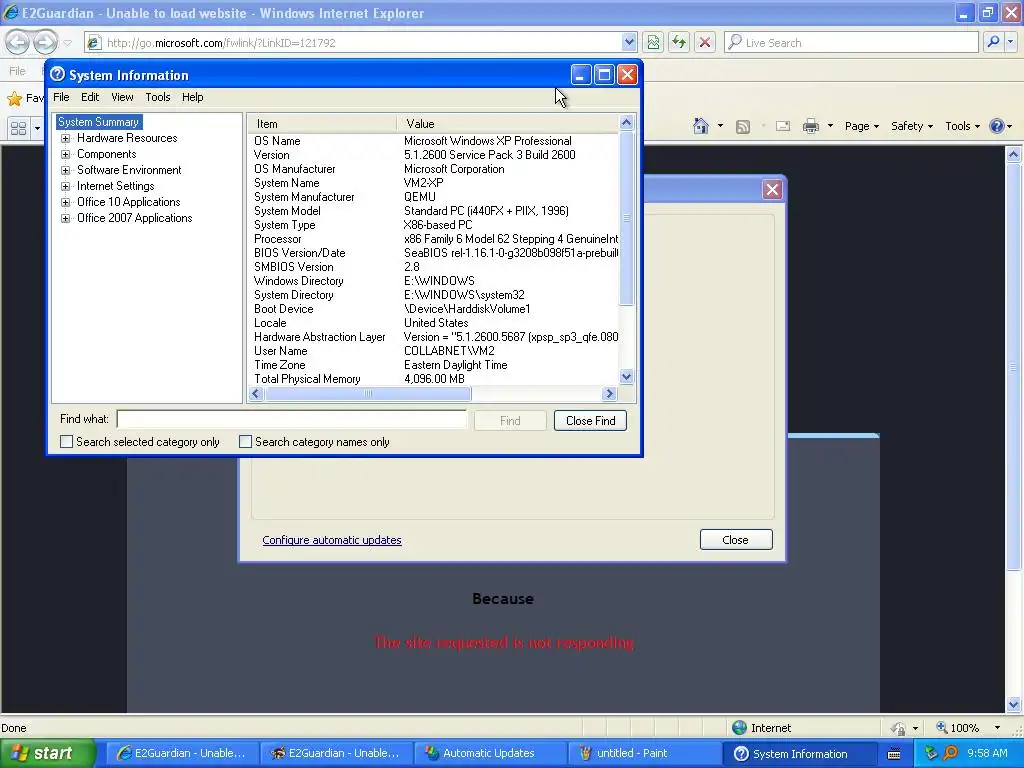The height and width of the screenshot is (768, 1024).
Task: Open the zoom level dropdown arrow in status bar
Action: (x=997, y=728)
